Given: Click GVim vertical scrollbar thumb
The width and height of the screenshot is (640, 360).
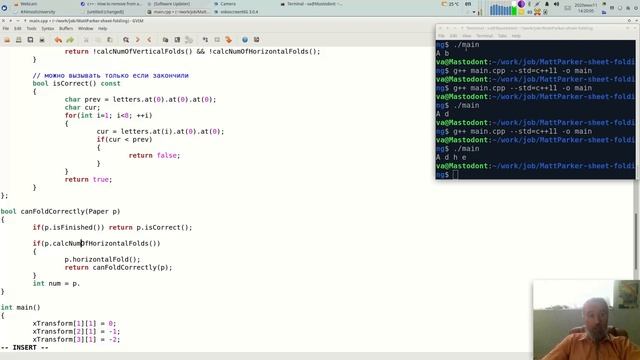Looking at the screenshot, I should (x=635, y=241).
